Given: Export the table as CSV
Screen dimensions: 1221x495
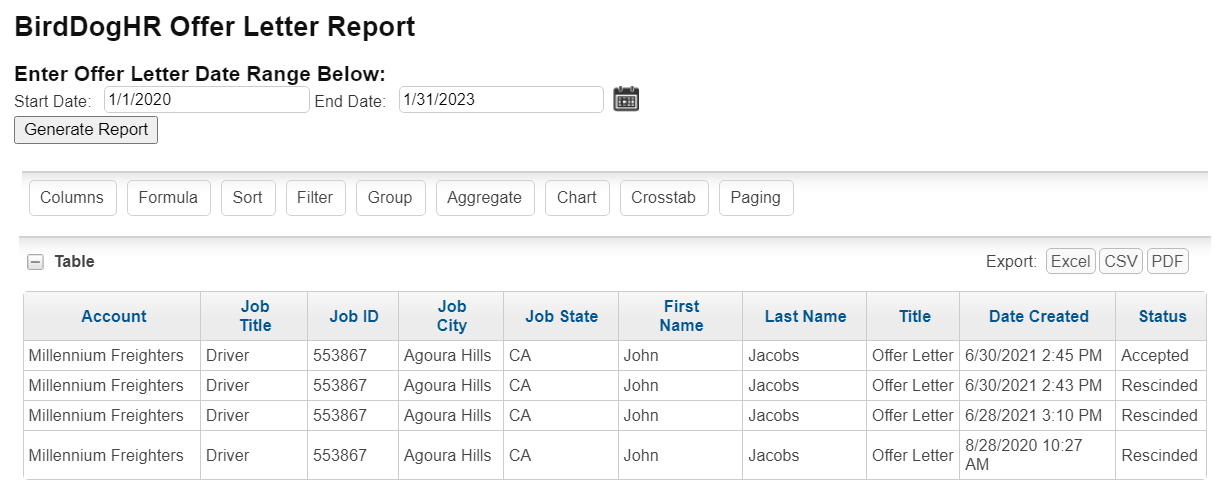Looking at the screenshot, I should (x=1121, y=261).
